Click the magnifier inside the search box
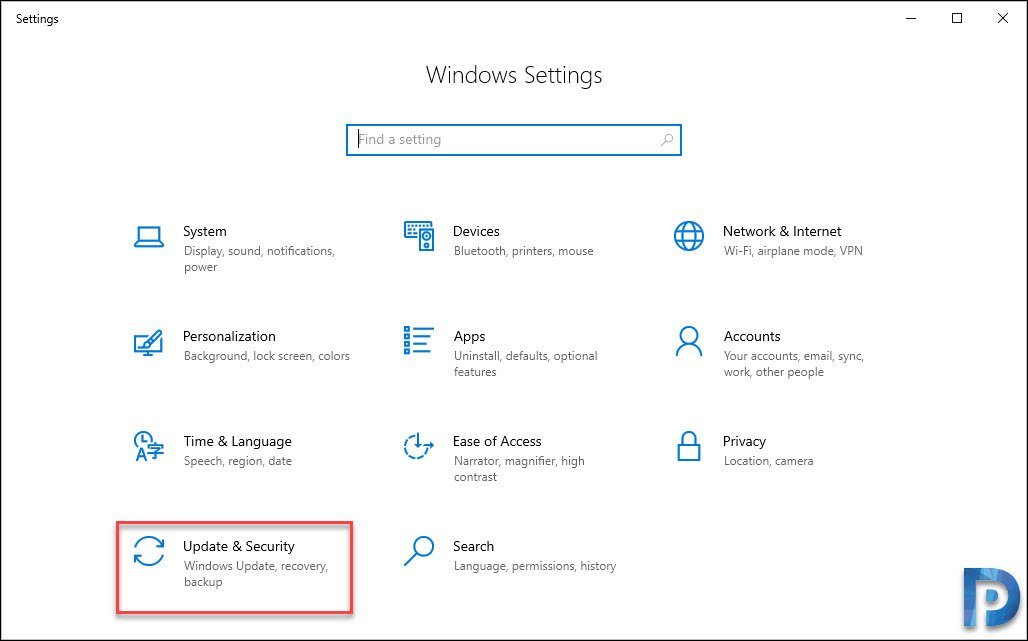 coord(667,140)
